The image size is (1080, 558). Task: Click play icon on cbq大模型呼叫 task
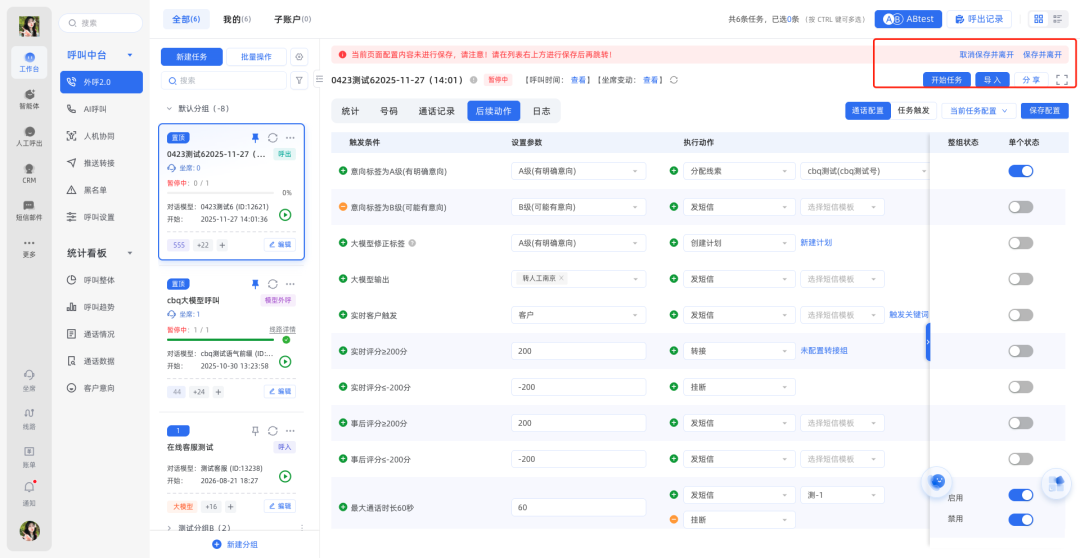pos(285,362)
